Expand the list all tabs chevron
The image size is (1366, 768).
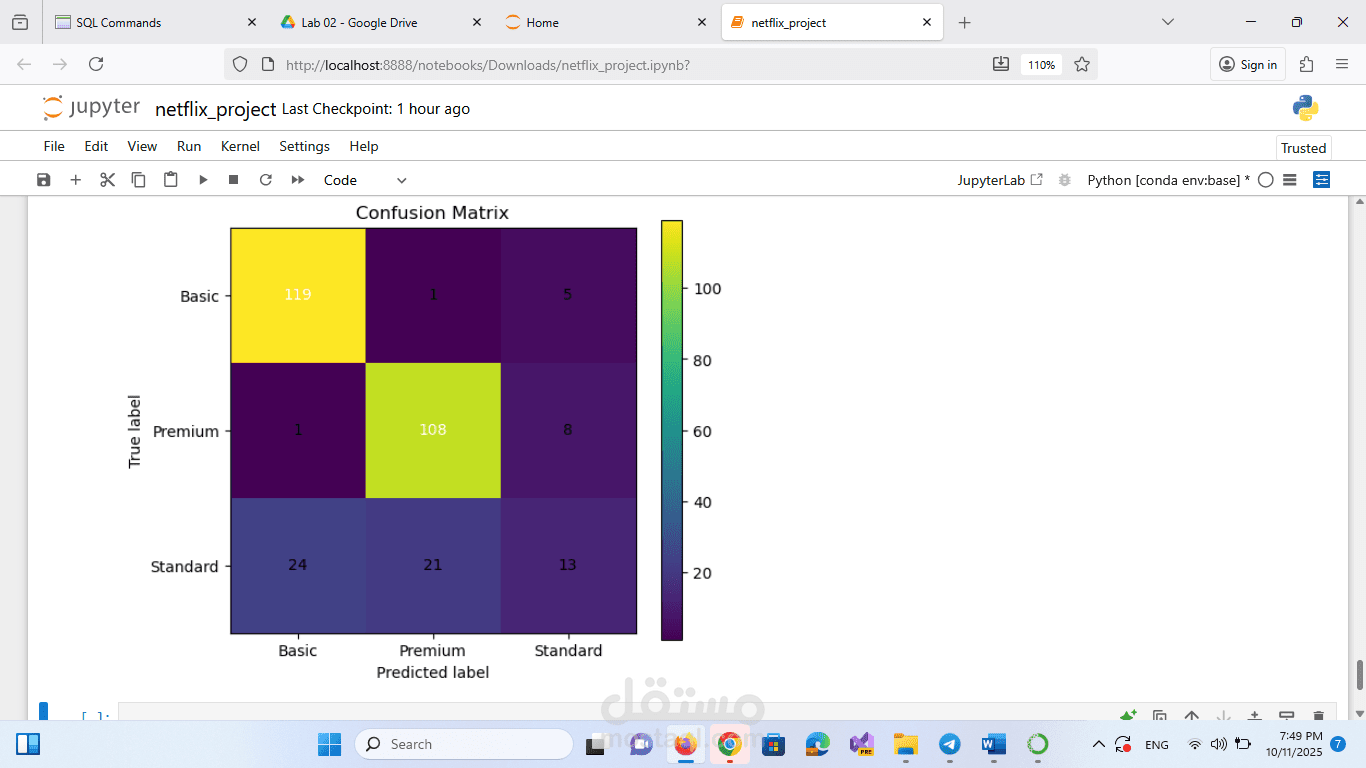[x=1167, y=22]
